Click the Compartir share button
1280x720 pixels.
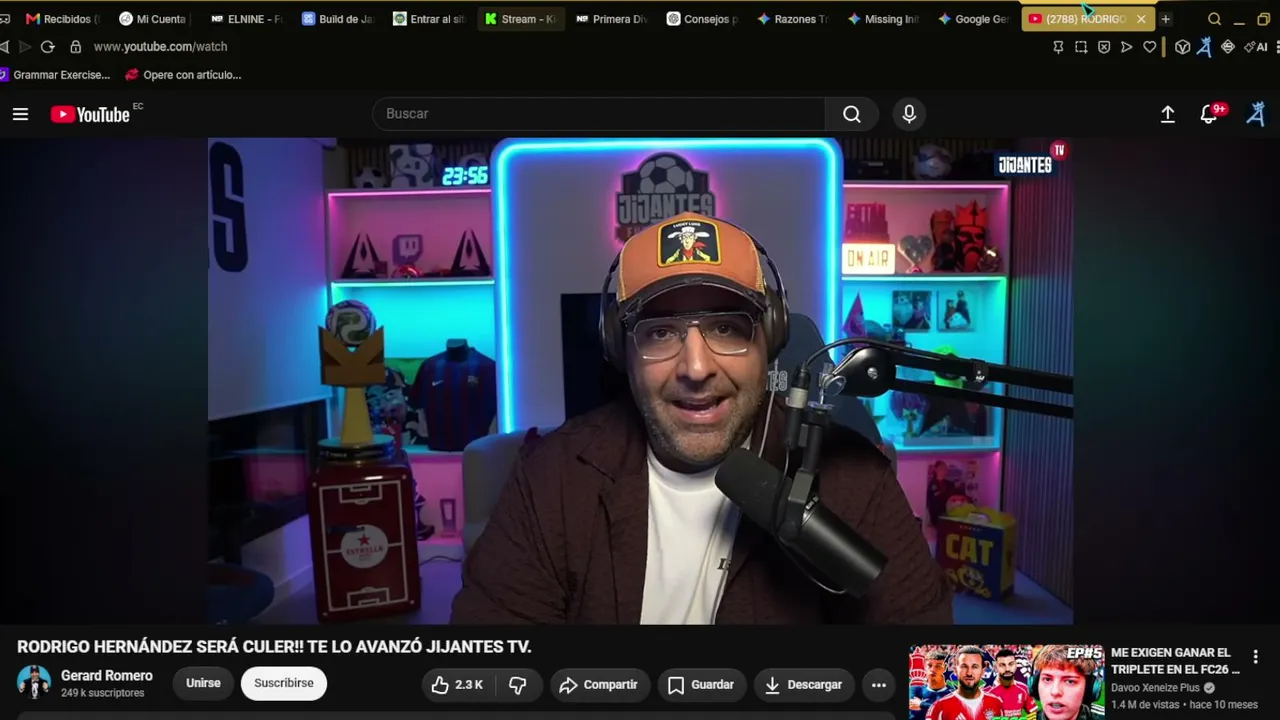[598, 685]
